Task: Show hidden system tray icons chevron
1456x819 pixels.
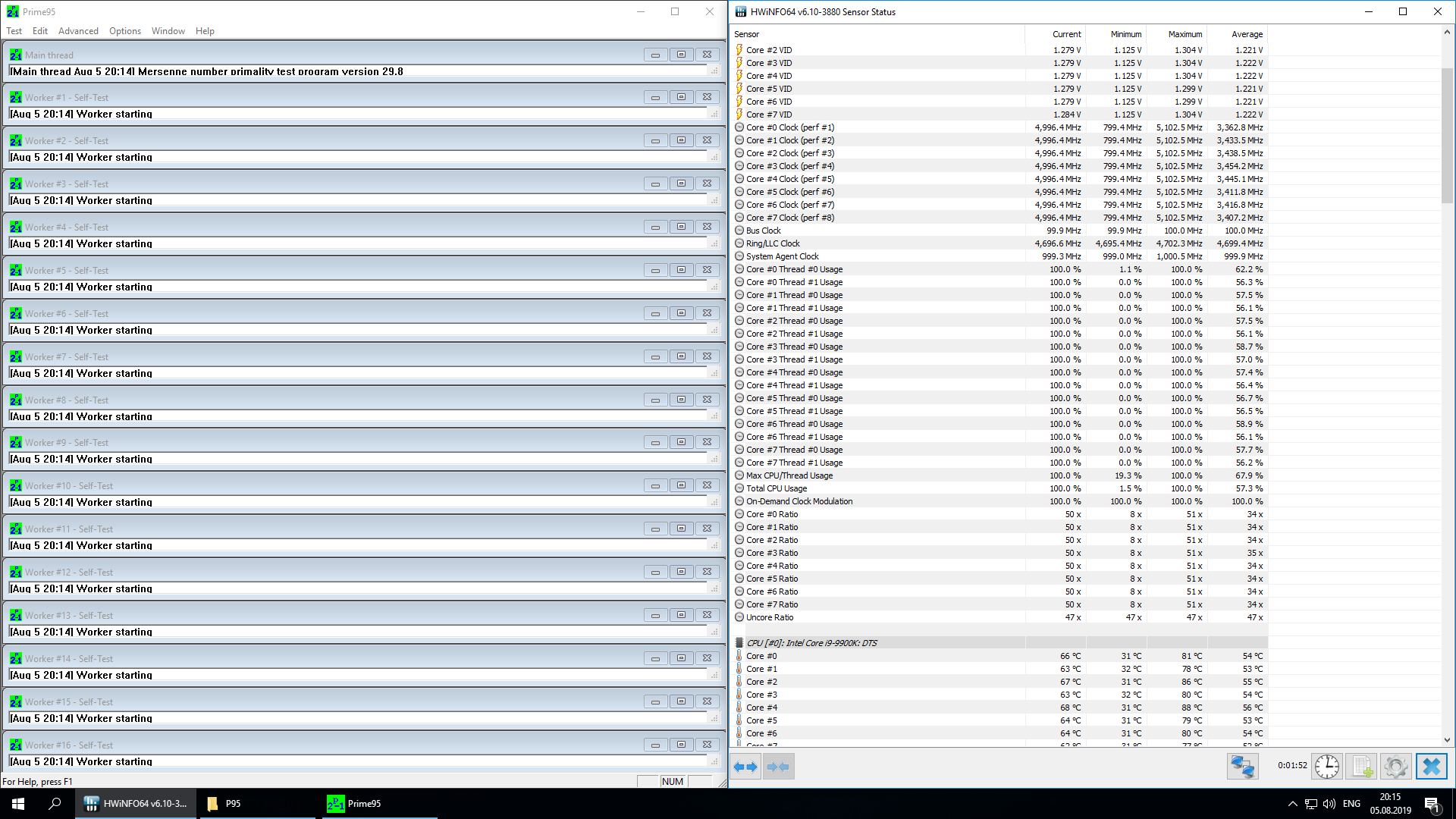Action: [1292, 804]
